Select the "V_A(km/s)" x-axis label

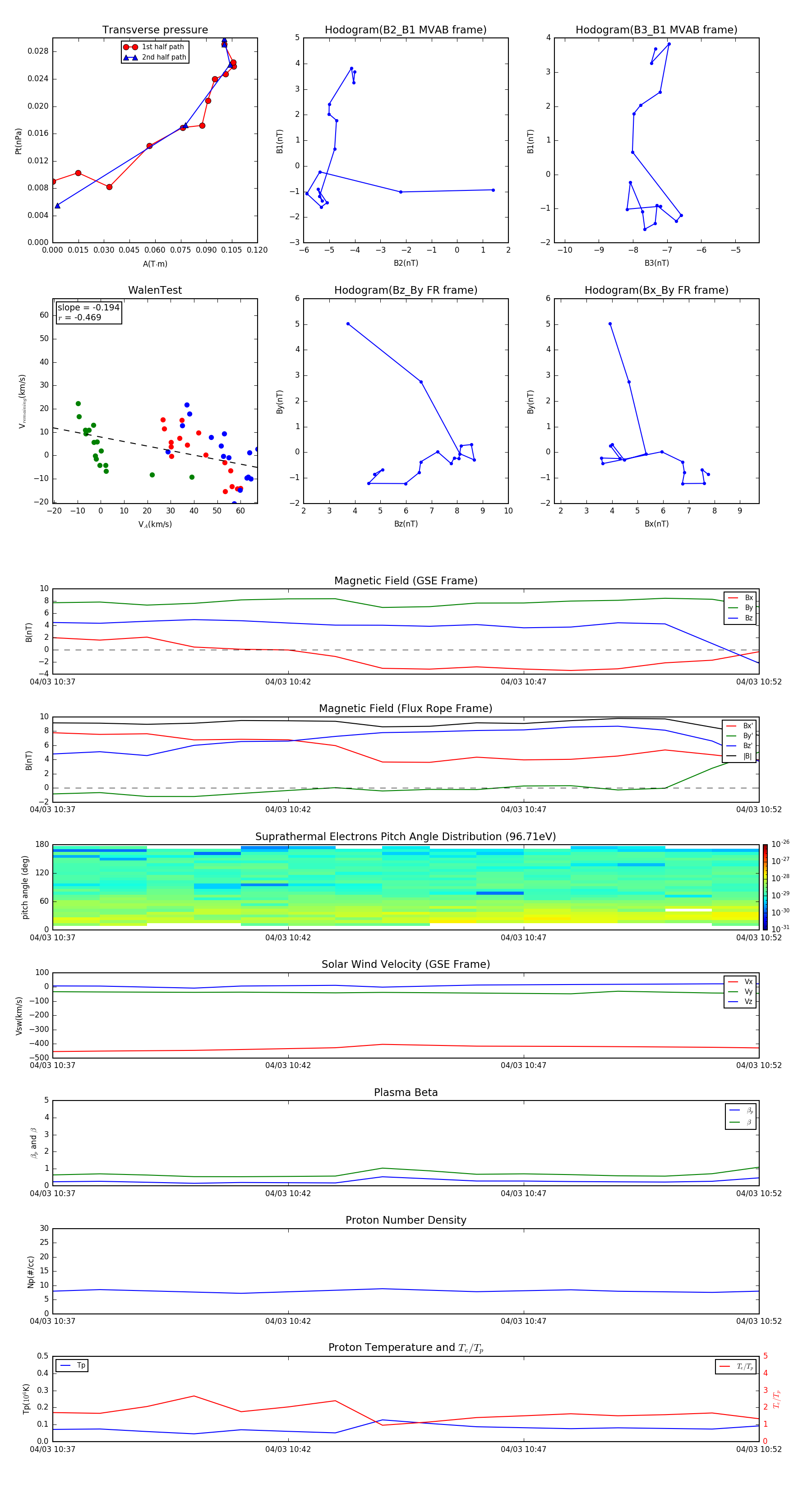155,524
